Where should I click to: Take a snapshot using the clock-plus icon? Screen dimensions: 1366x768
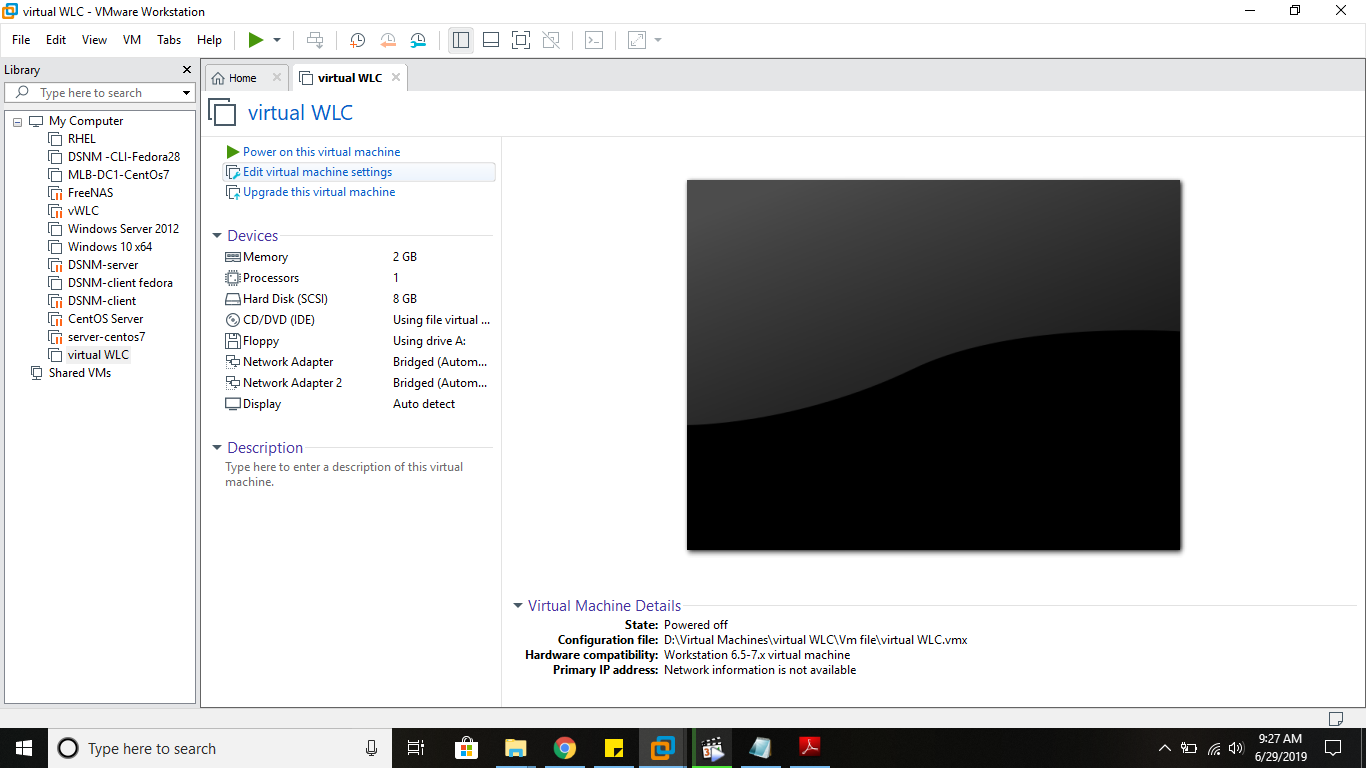click(x=357, y=40)
